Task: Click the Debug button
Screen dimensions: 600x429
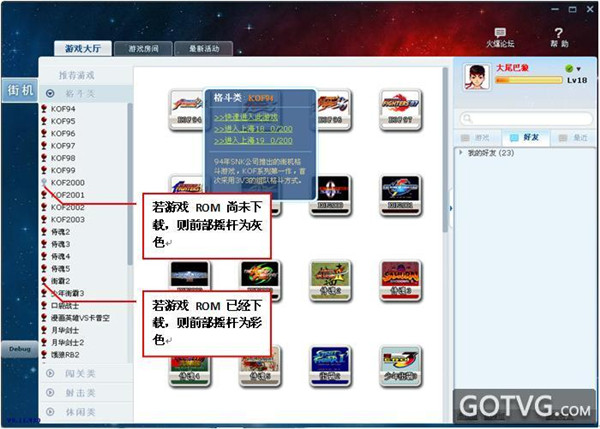Action: click(x=20, y=349)
